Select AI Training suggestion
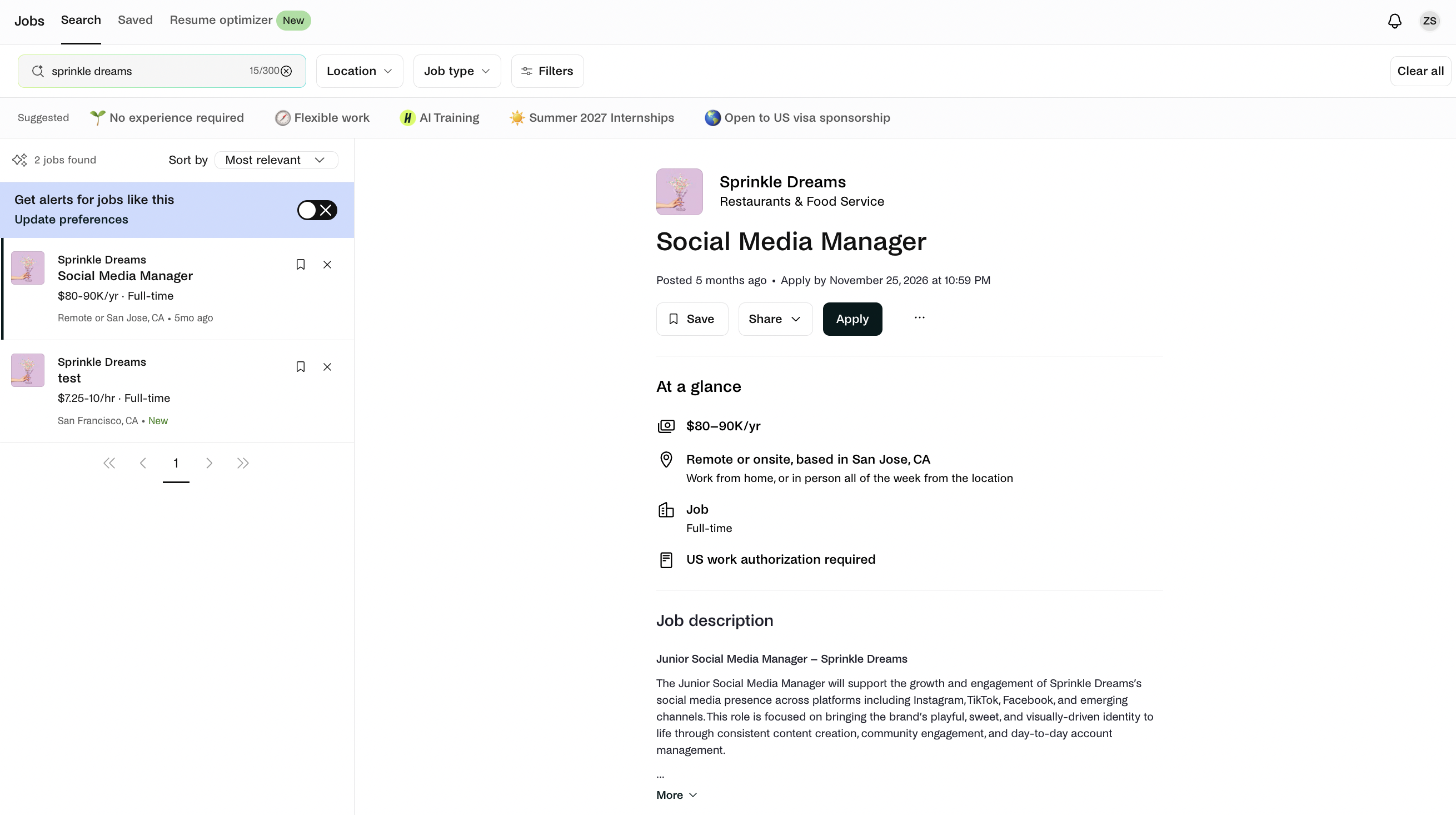 [440, 118]
